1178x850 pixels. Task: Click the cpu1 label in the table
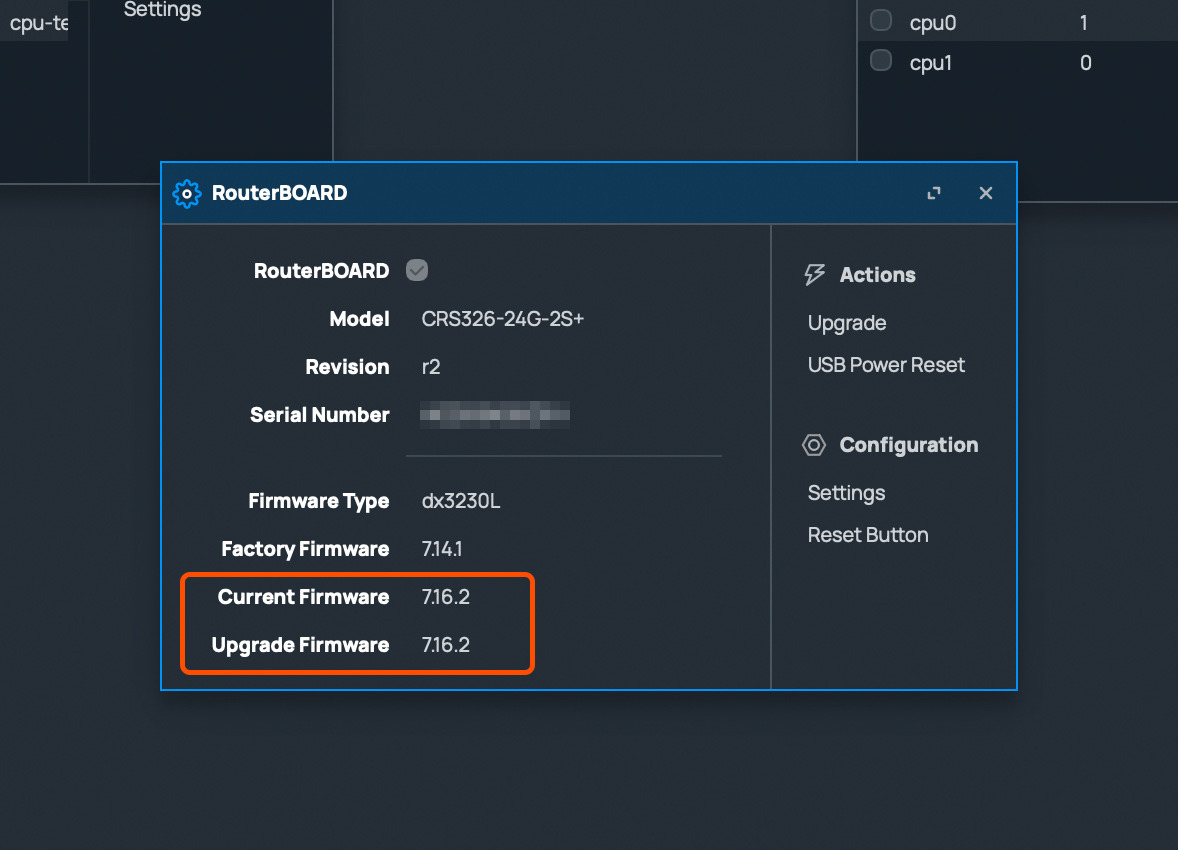[x=930, y=63]
